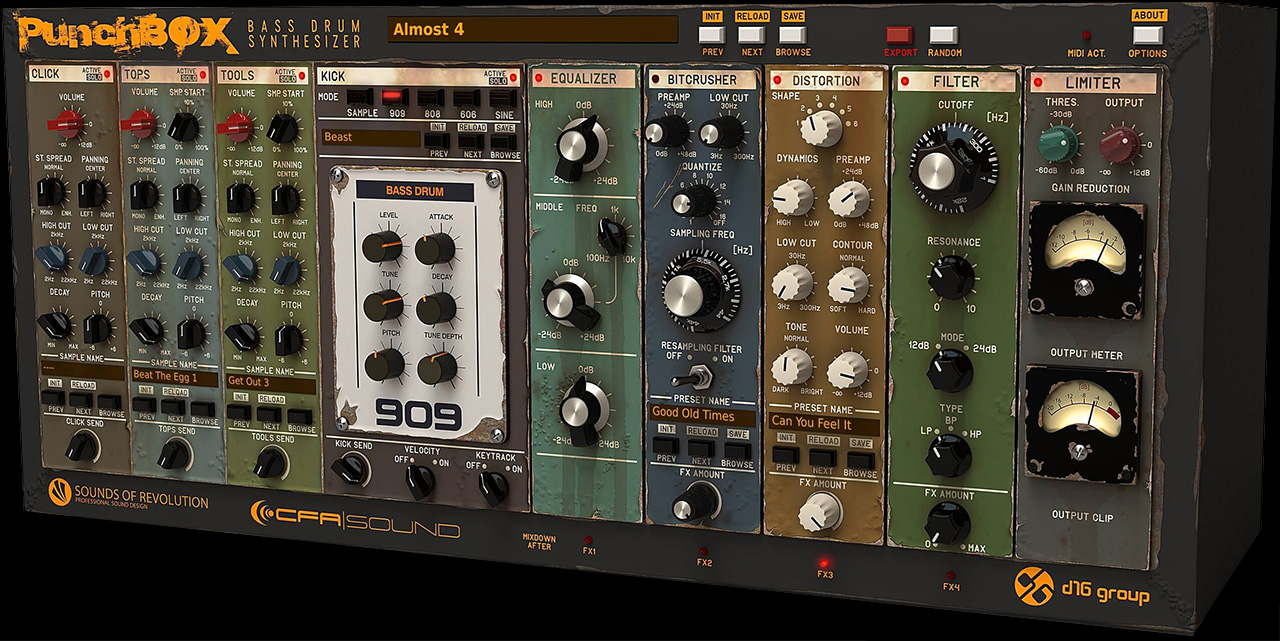Click the ABOUT label

click(x=1148, y=15)
